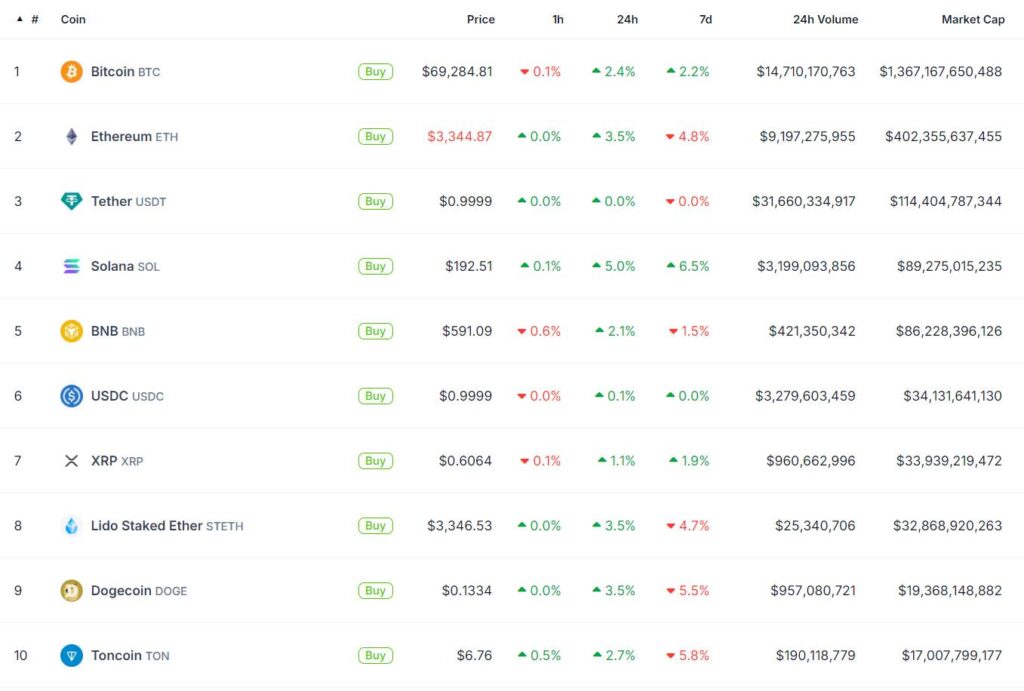Open the Solana SOL coin page
1024x691 pixels.
(x=125, y=266)
